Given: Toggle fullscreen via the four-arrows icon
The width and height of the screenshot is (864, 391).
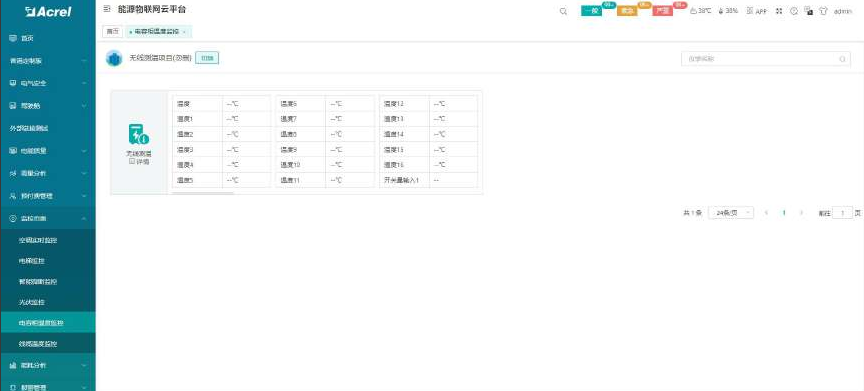Looking at the screenshot, I should 779,11.
